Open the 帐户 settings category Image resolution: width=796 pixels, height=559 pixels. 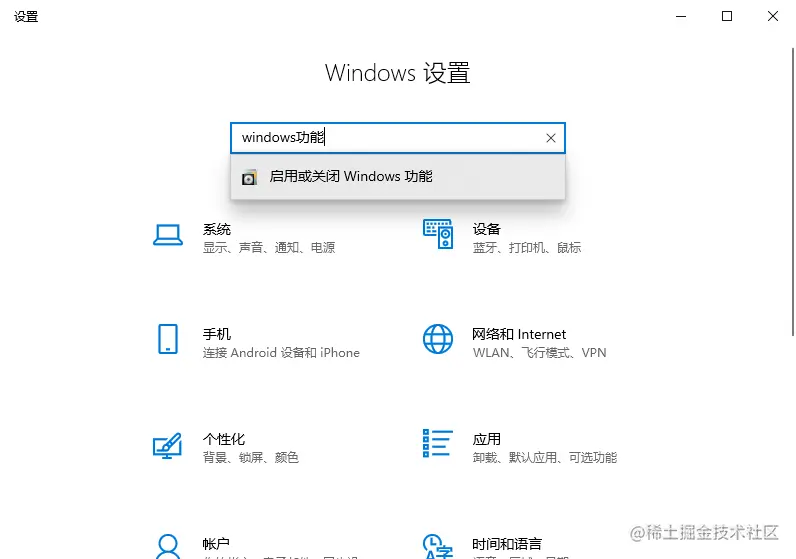coord(216,544)
